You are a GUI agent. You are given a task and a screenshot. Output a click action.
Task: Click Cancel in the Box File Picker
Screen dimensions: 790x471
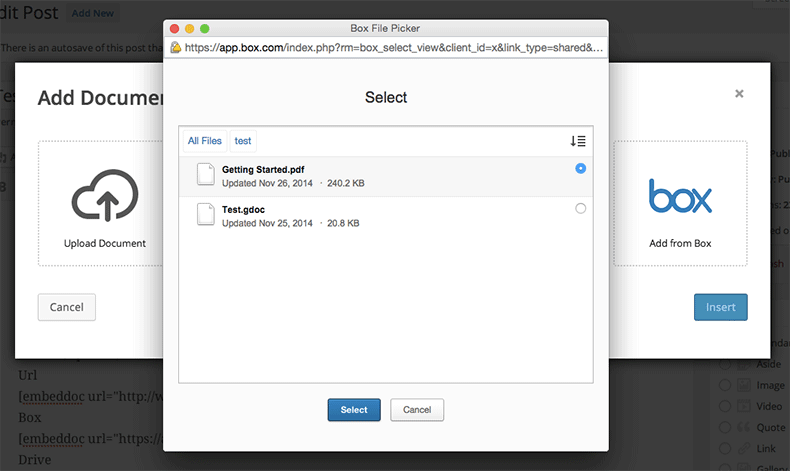[417, 410]
